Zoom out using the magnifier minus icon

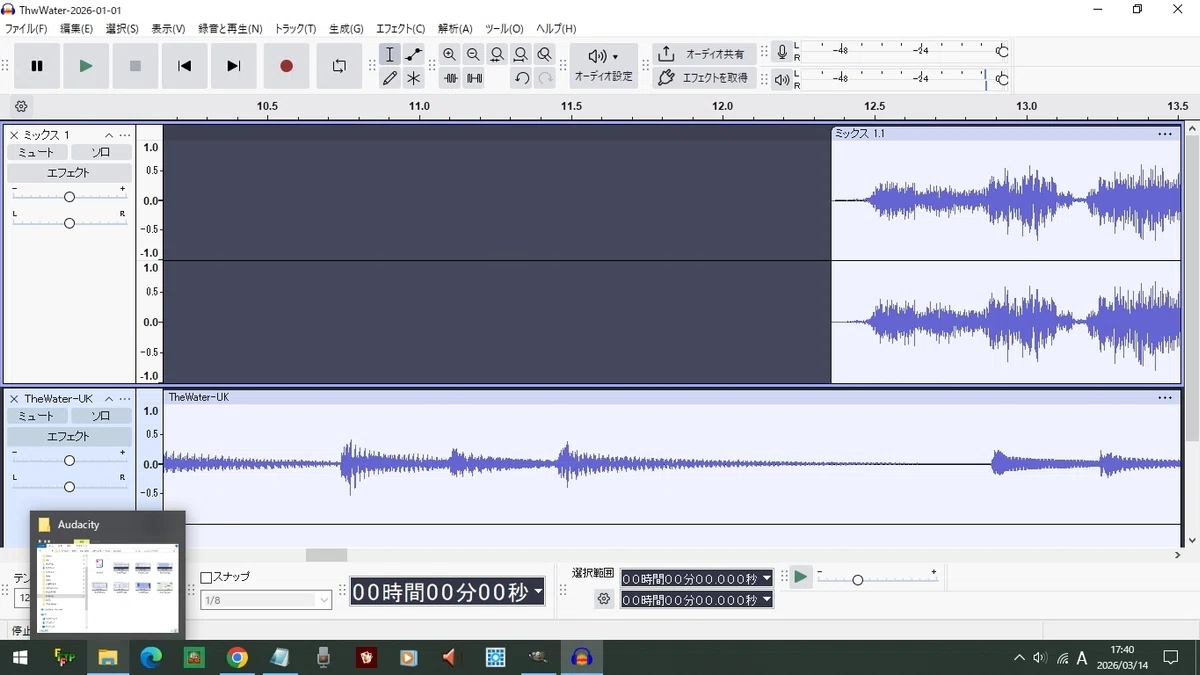pos(473,54)
